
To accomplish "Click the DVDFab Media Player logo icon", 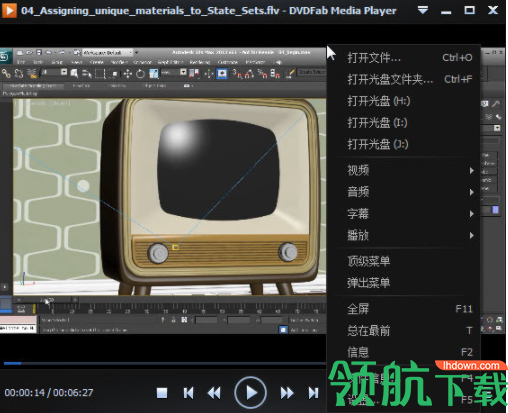I will 9,10.
